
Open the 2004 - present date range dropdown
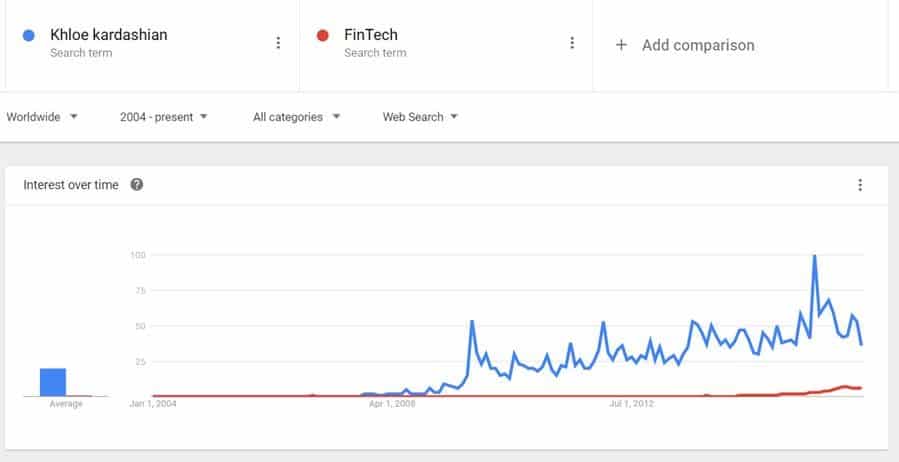click(163, 117)
